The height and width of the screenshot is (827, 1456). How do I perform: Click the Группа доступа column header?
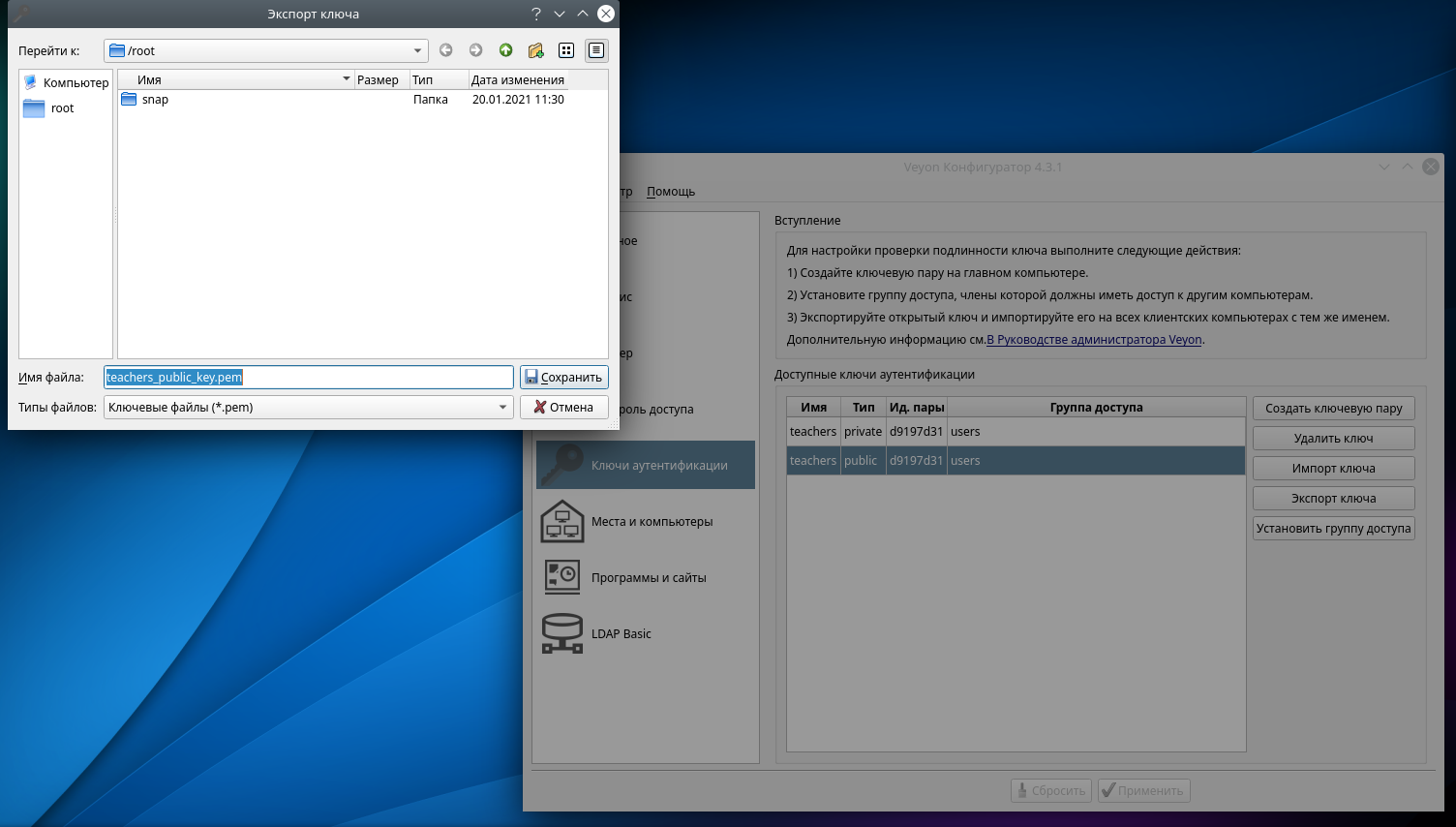coord(1096,408)
